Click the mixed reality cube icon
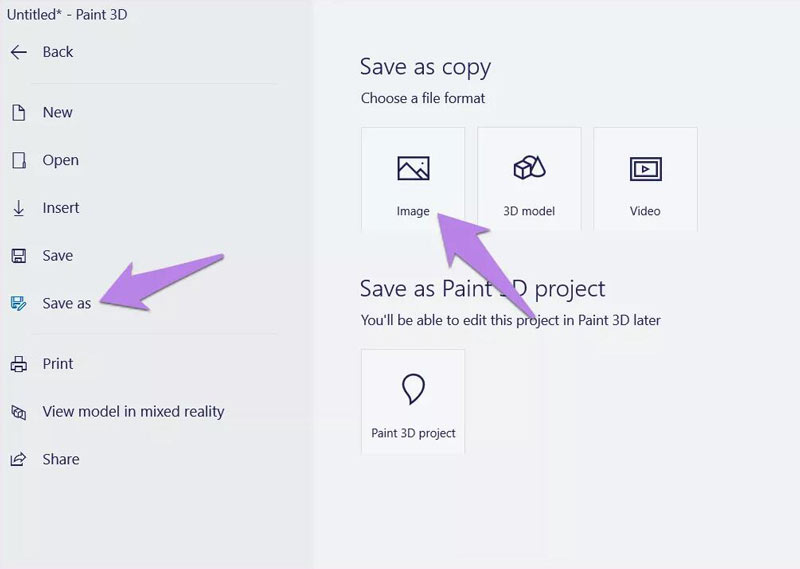The width and height of the screenshot is (800, 569). (x=19, y=412)
